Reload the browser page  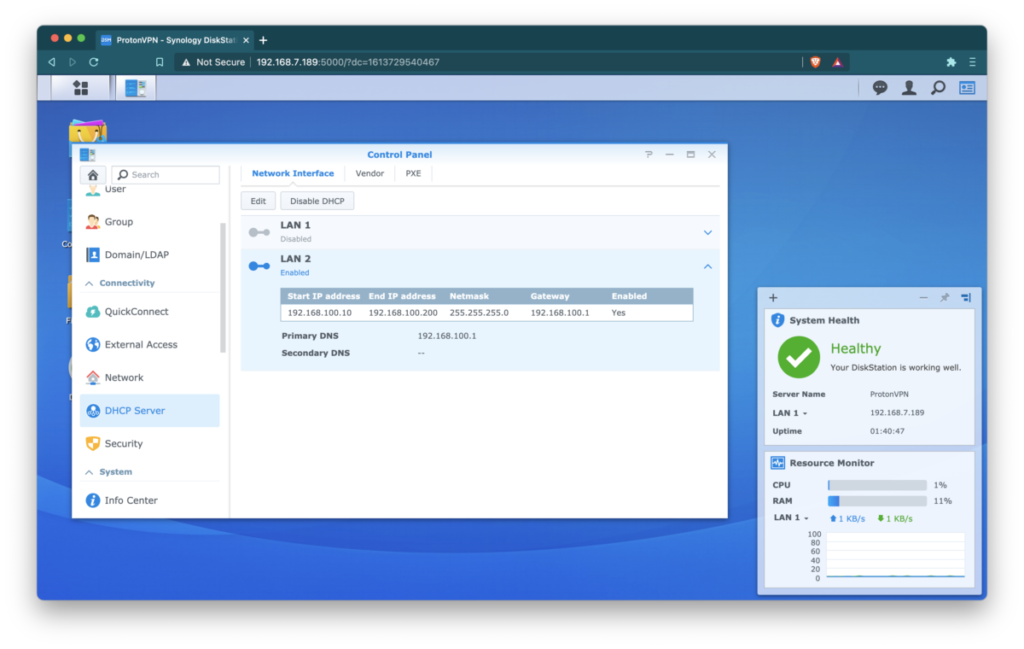point(94,62)
